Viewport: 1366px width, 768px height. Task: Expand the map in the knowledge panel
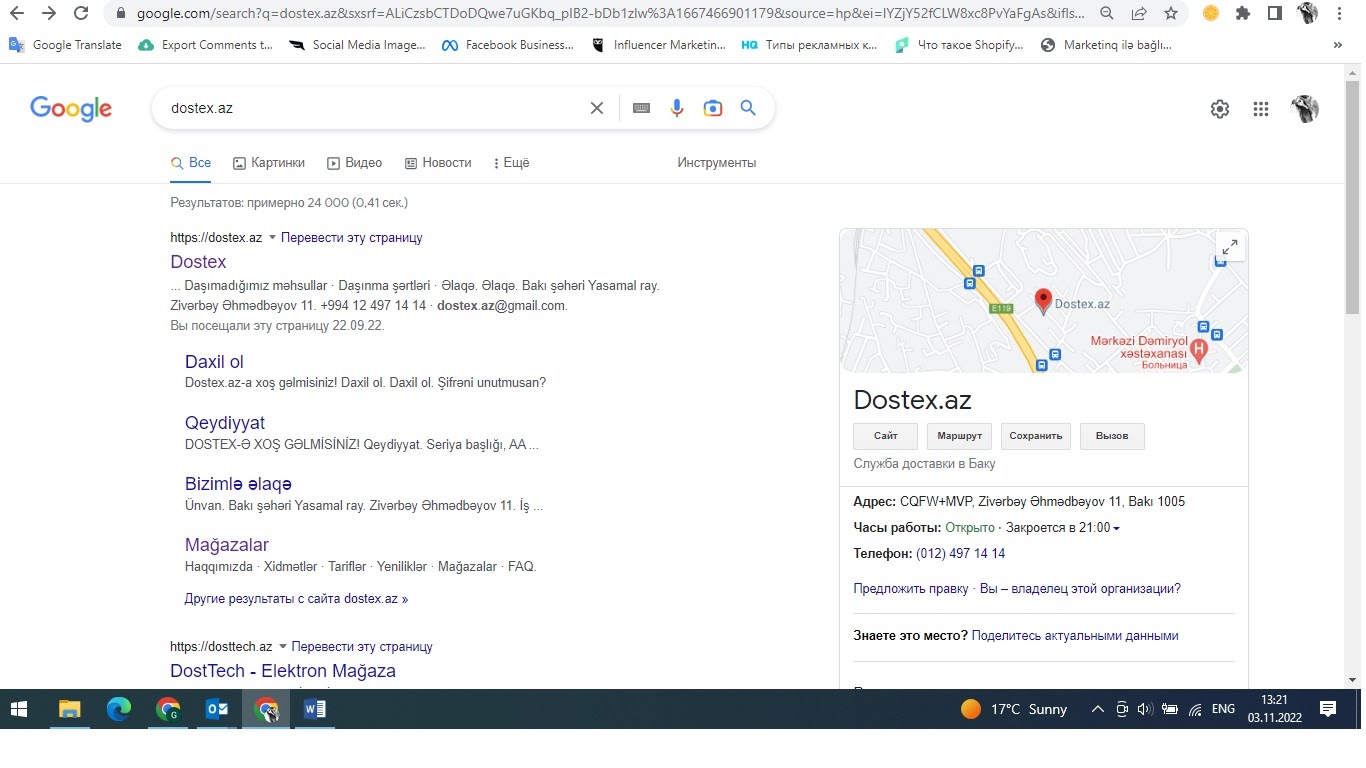[x=1230, y=246]
